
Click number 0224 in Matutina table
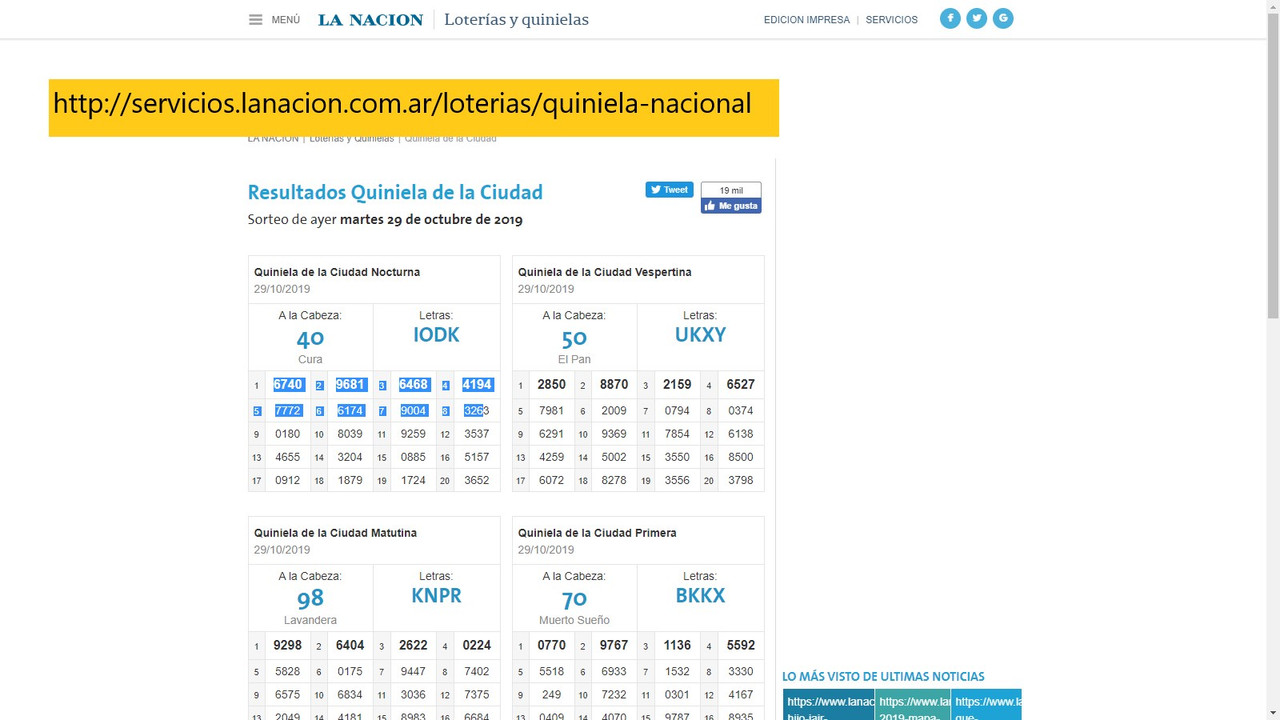[x=477, y=645]
